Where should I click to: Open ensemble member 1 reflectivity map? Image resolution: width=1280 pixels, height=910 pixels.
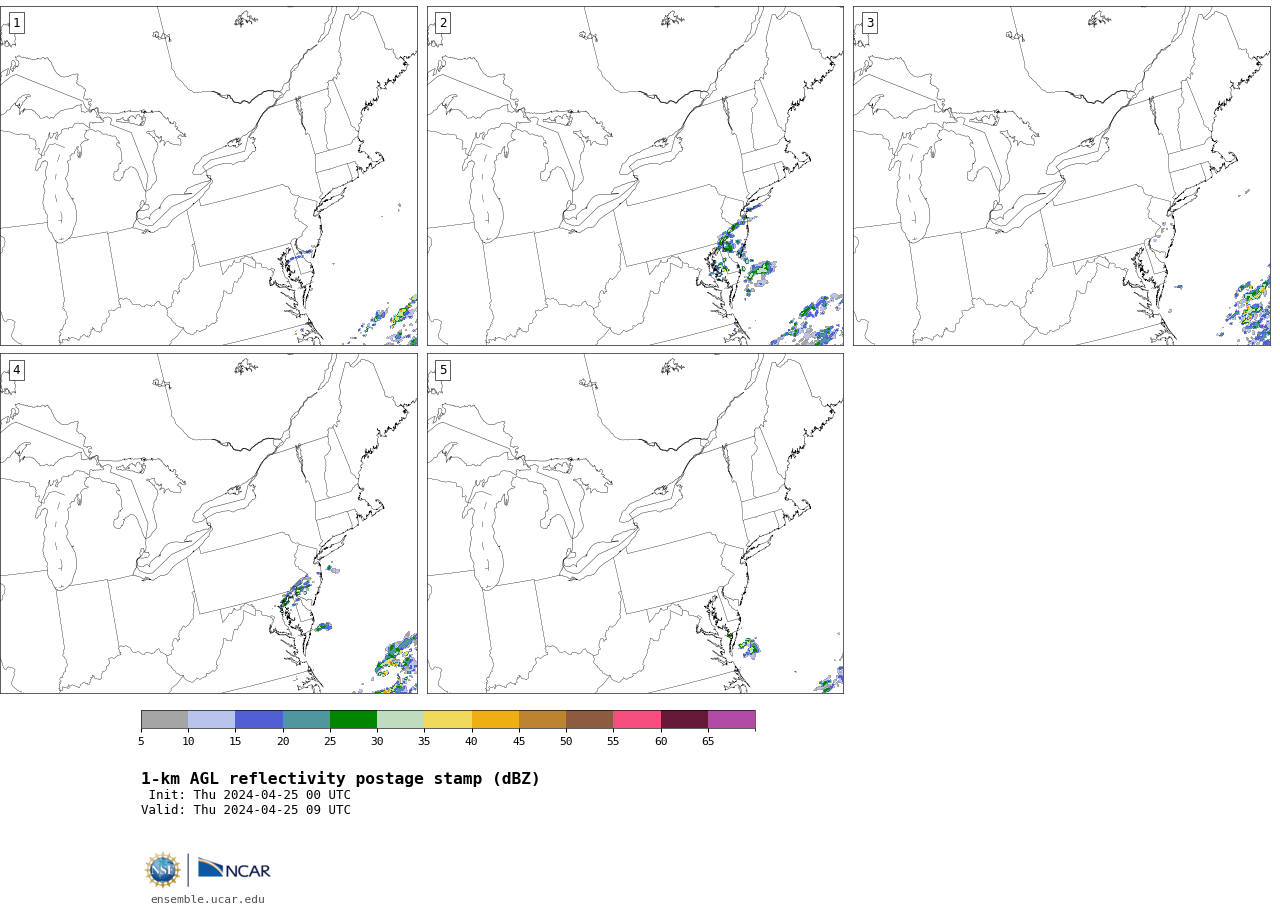coord(209,176)
